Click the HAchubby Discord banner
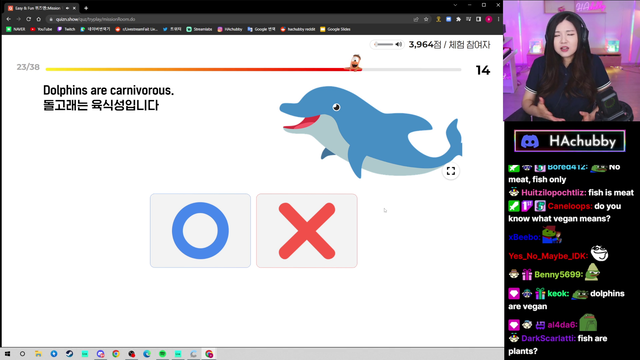 569,141
